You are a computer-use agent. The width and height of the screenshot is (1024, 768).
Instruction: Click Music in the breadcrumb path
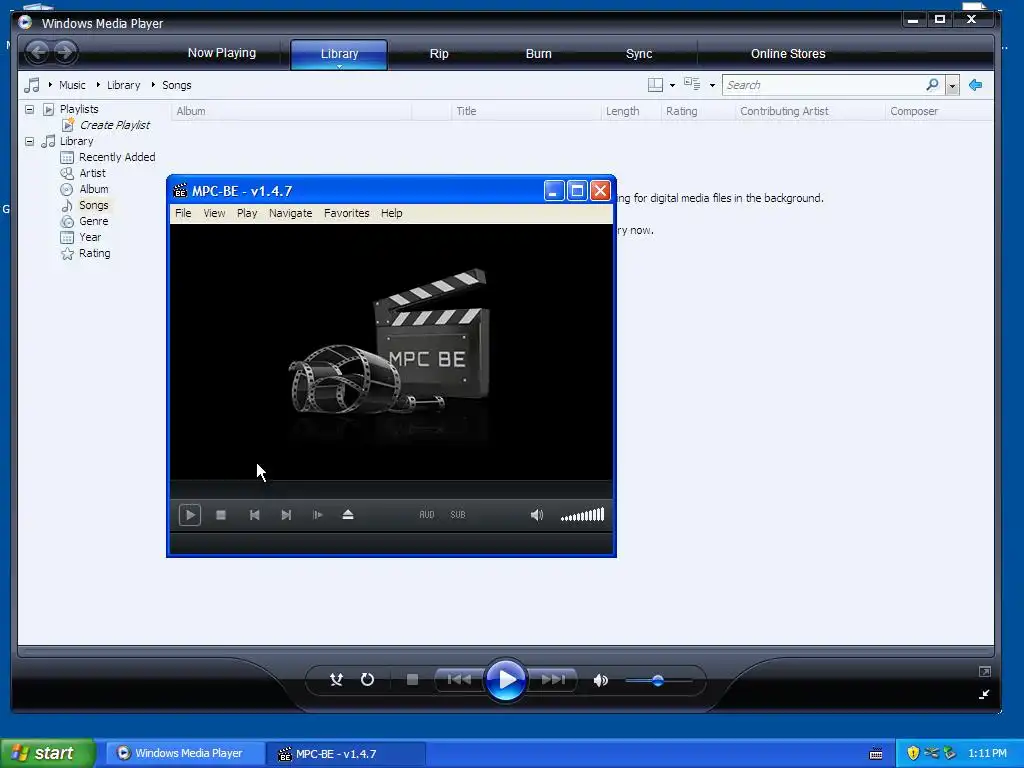(72, 85)
